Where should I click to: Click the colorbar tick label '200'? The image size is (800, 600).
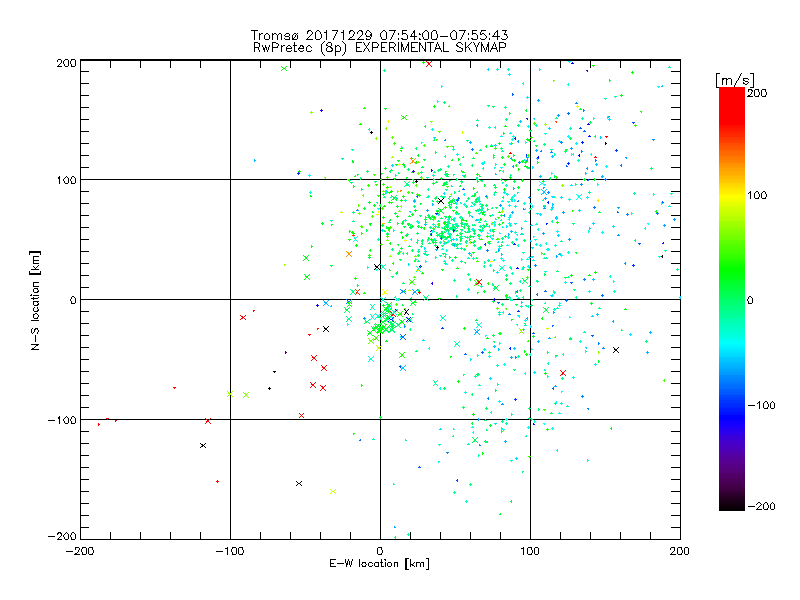[757, 93]
